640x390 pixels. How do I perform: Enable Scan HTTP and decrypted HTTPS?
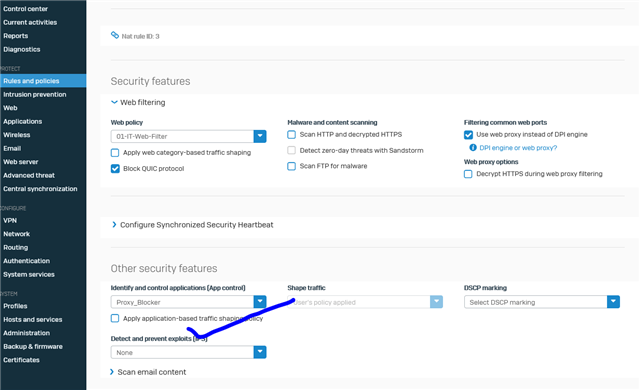tap(291, 135)
